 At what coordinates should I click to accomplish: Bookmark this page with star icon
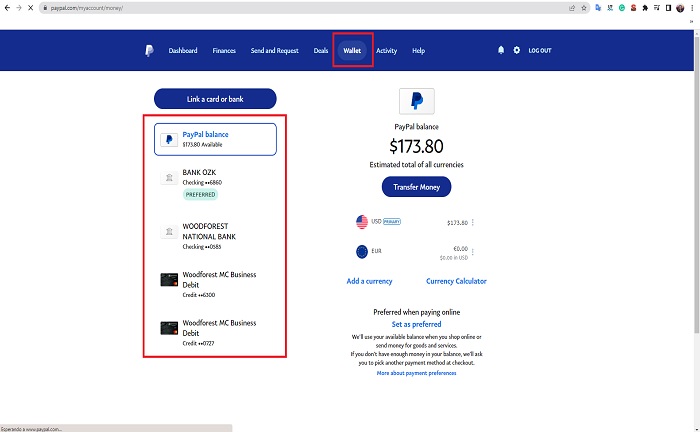click(583, 8)
